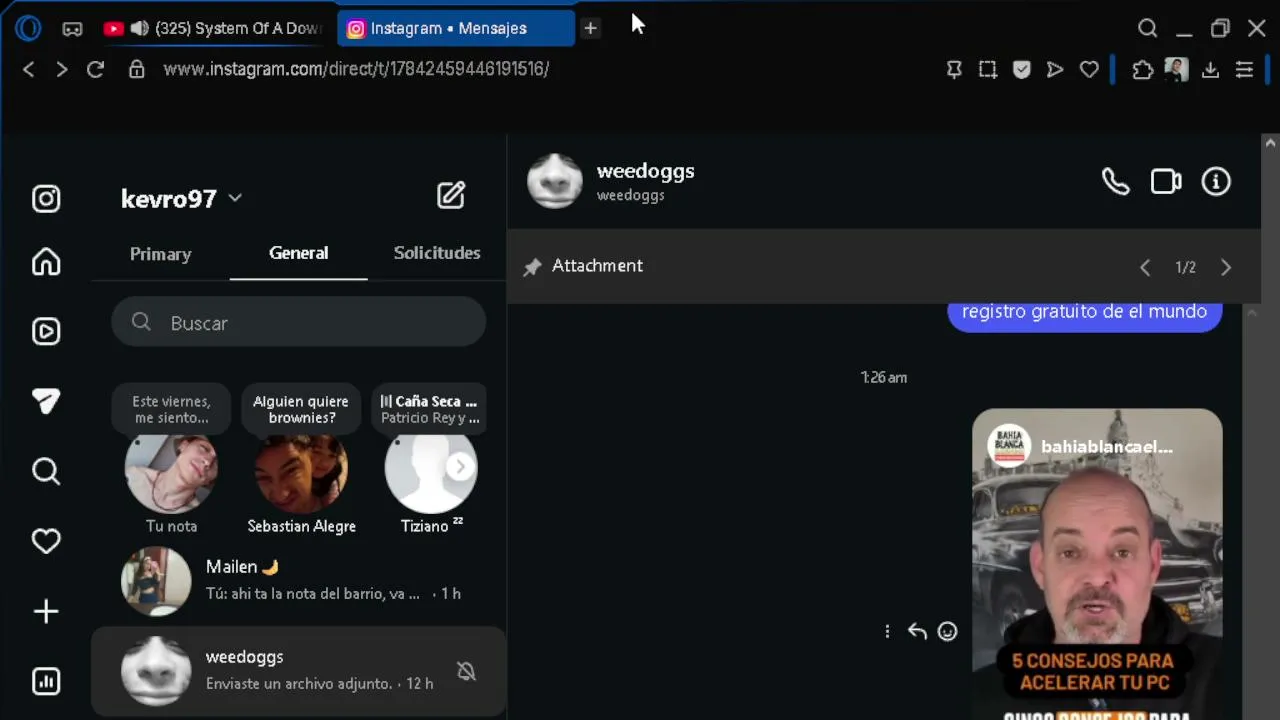The height and width of the screenshot is (720, 1280).
Task: Open more options for shared reel message
Action: 887,631
